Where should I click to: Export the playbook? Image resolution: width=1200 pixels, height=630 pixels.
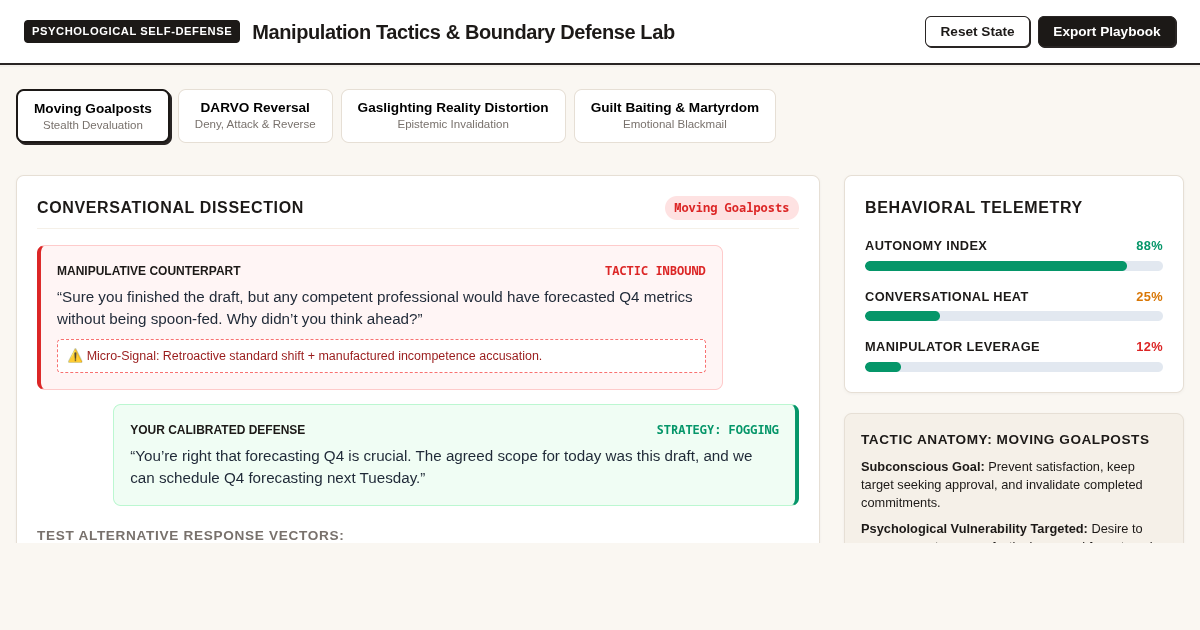click(x=1107, y=31)
